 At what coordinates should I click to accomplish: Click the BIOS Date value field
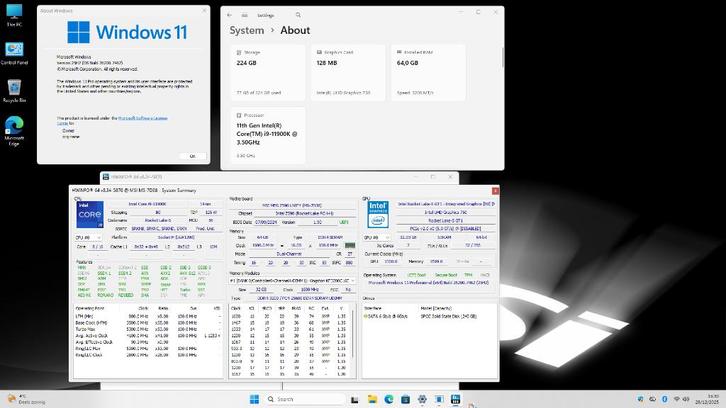pos(265,222)
